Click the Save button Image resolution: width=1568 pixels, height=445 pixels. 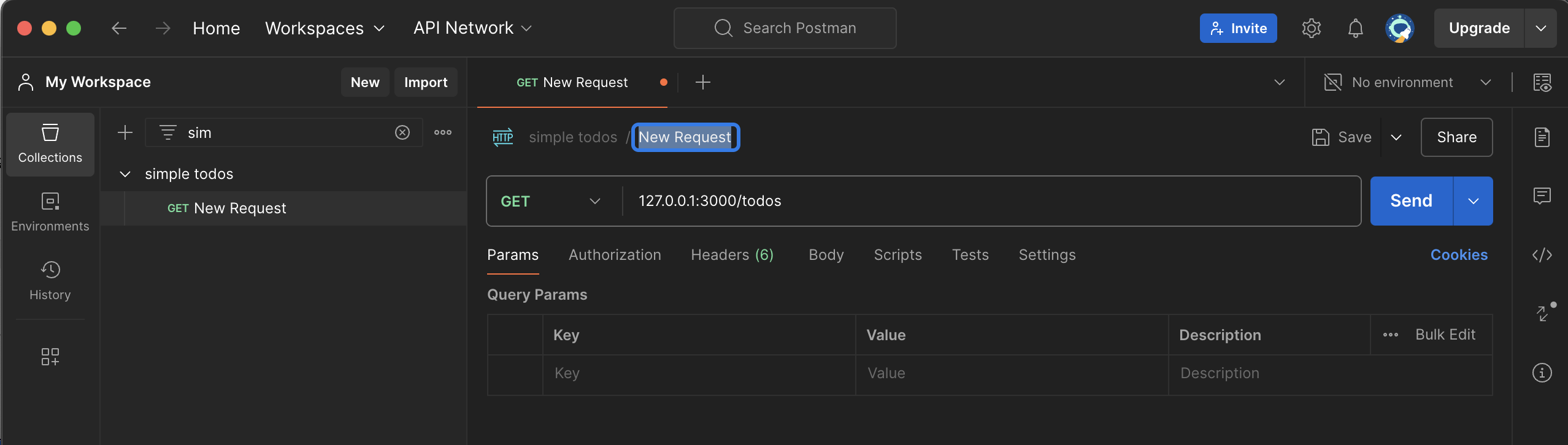[x=1342, y=137]
